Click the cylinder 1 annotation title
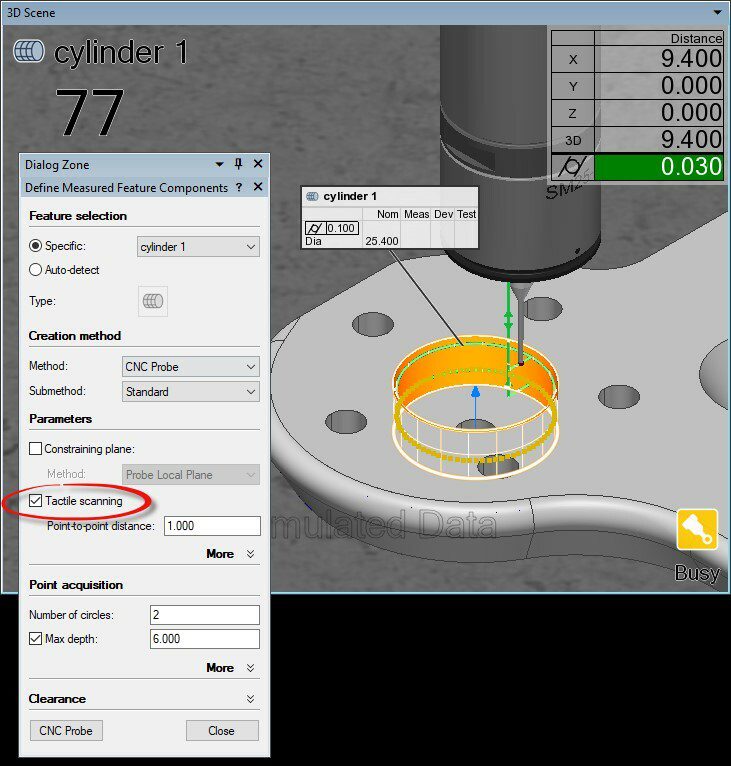 tap(350, 196)
